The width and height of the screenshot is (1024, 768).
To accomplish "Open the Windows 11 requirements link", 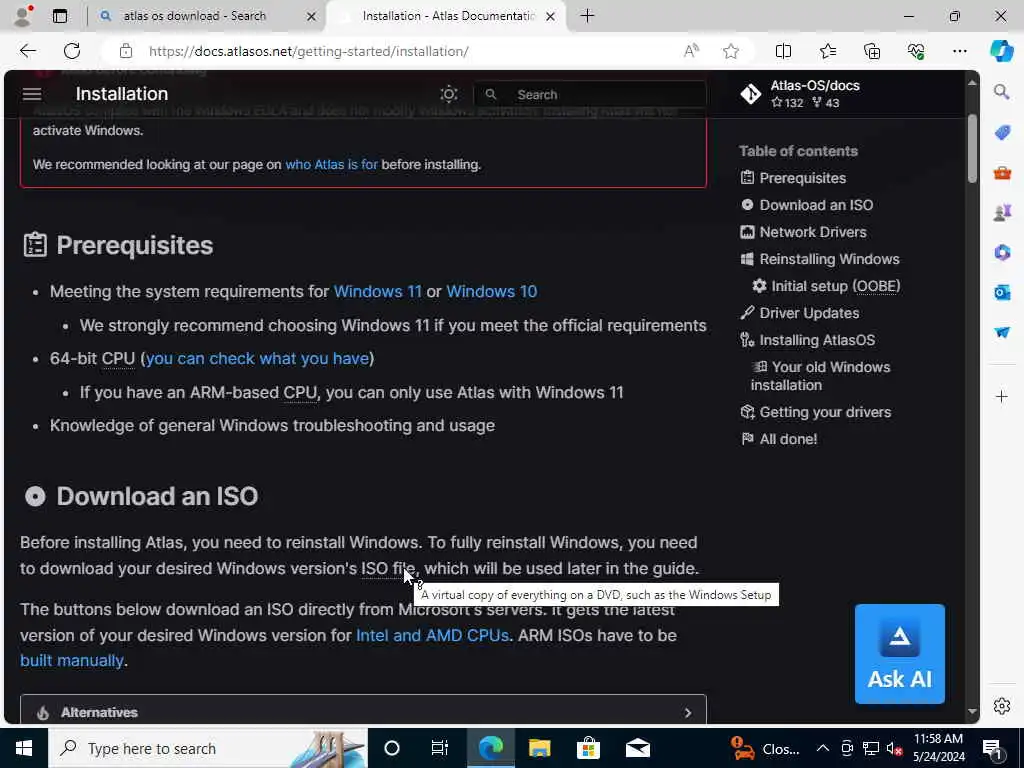I will coord(377,291).
